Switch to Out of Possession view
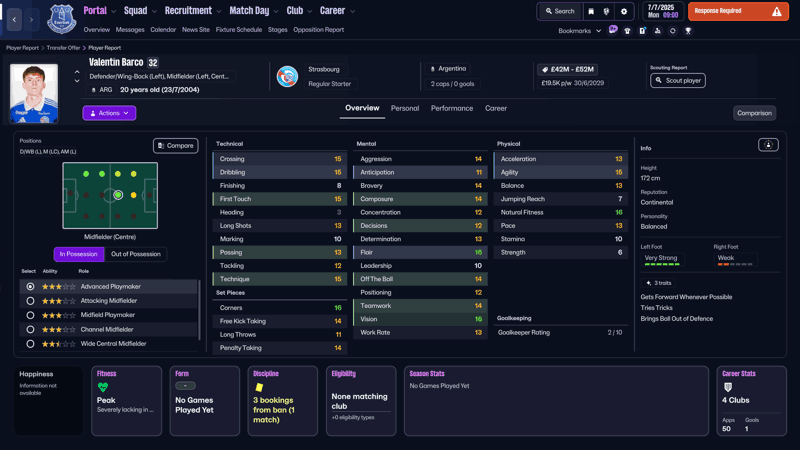The height and width of the screenshot is (450, 800). pos(136,254)
